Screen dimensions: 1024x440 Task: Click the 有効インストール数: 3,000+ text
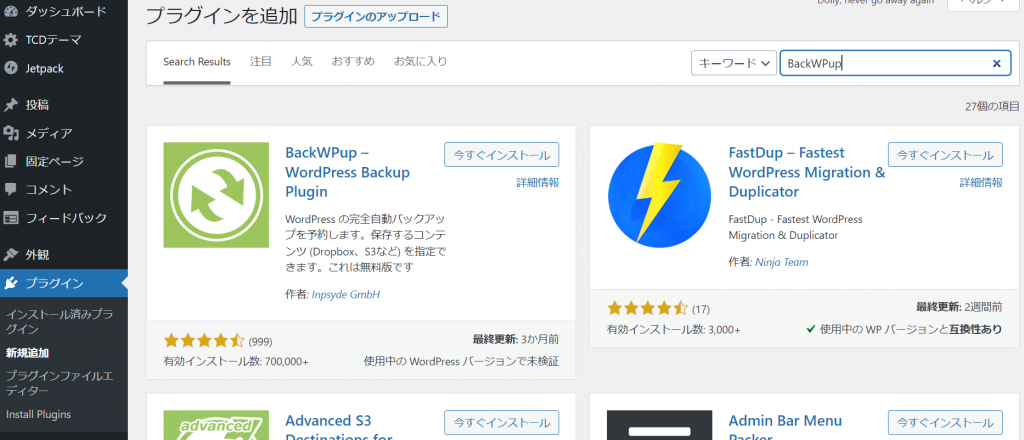coord(674,329)
